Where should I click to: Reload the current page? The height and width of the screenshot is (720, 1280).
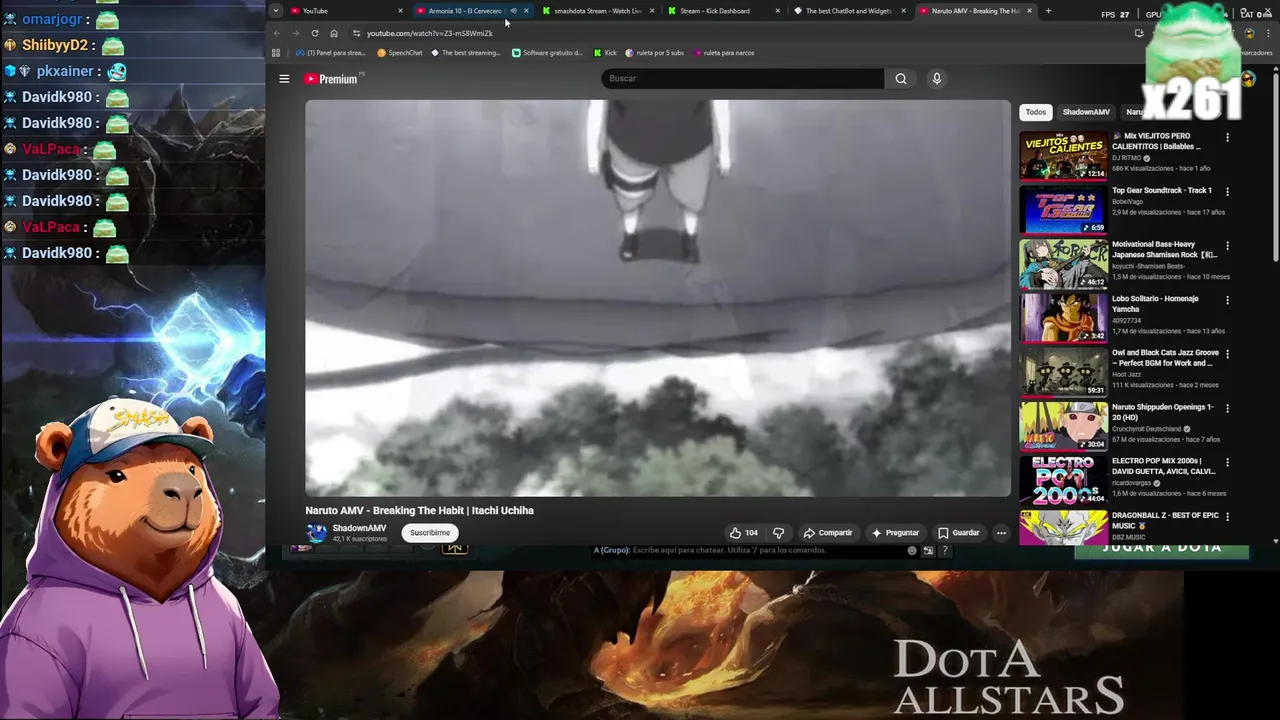click(x=315, y=33)
